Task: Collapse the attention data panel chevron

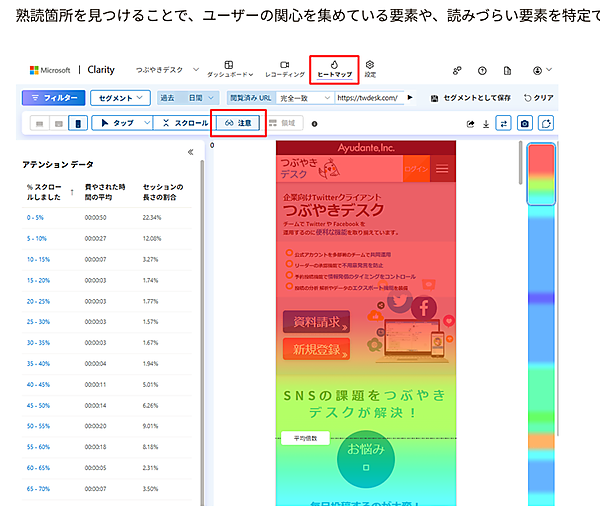Action: click(191, 152)
